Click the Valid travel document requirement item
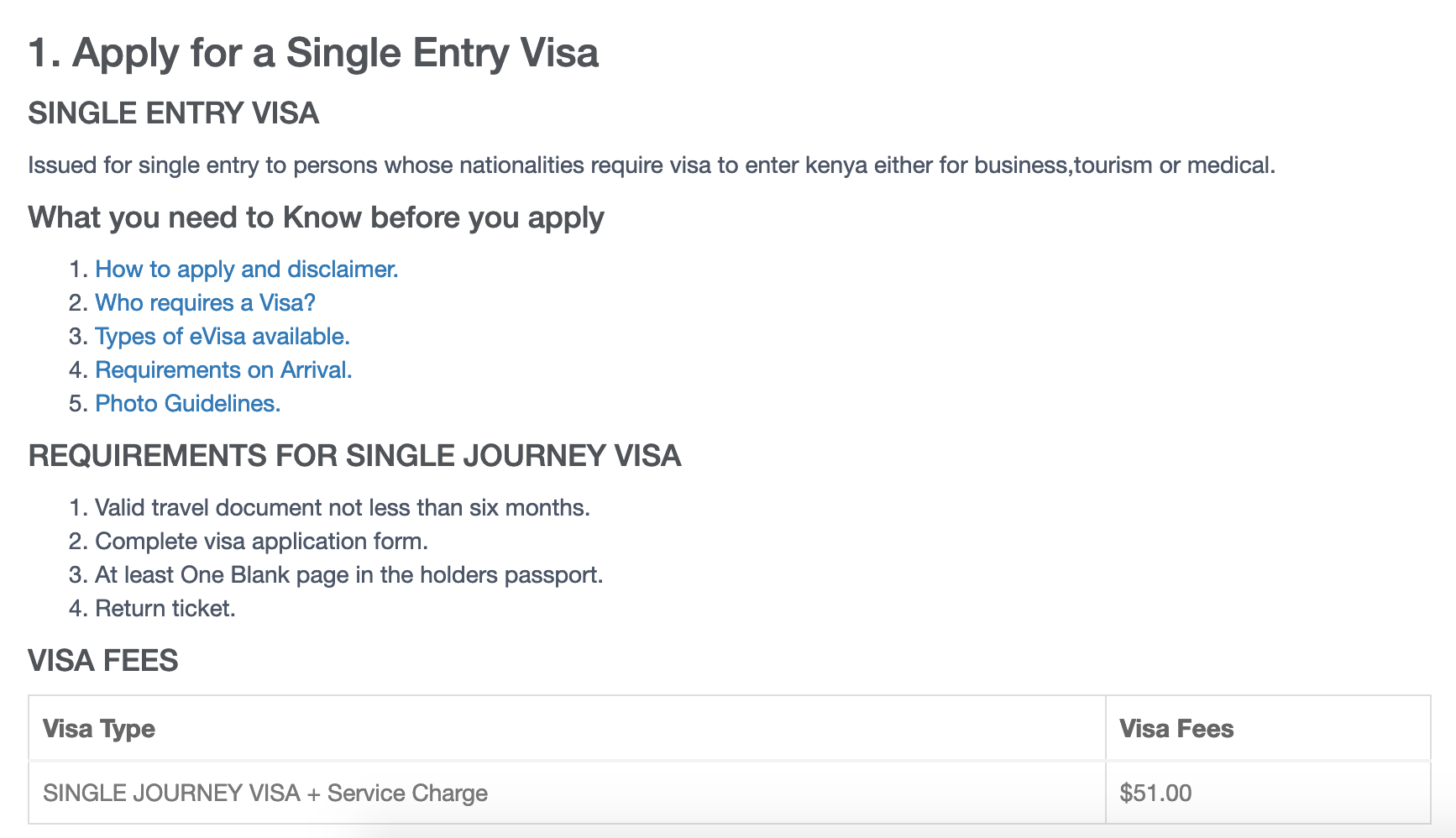 pyautogui.click(x=343, y=508)
